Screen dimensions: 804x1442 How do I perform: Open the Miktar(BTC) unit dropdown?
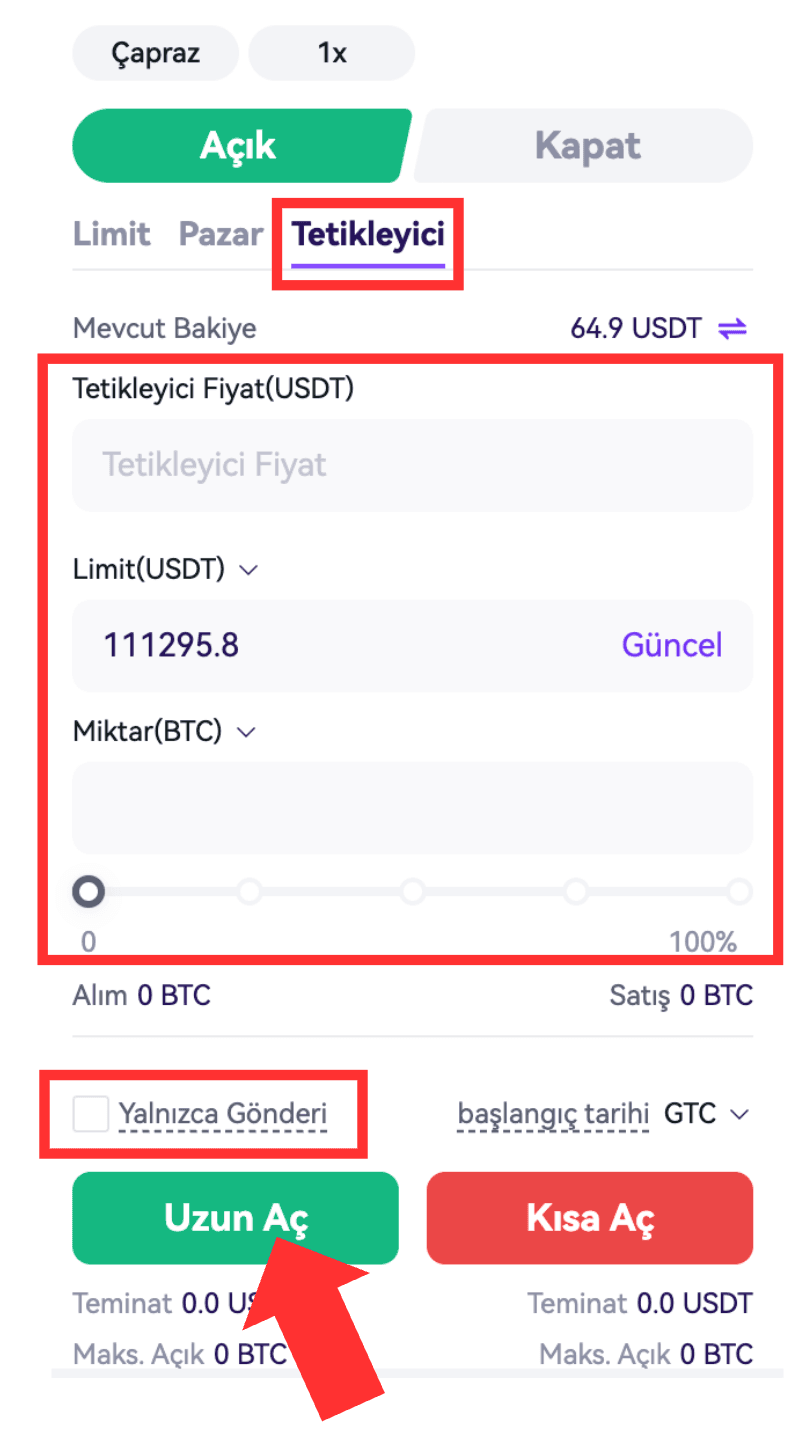(246, 732)
